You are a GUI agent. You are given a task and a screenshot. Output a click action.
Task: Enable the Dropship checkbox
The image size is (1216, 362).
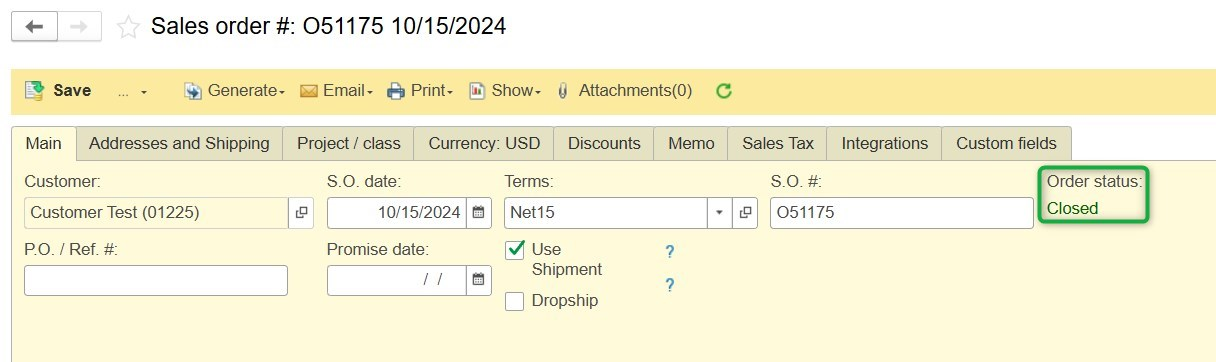point(515,301)
